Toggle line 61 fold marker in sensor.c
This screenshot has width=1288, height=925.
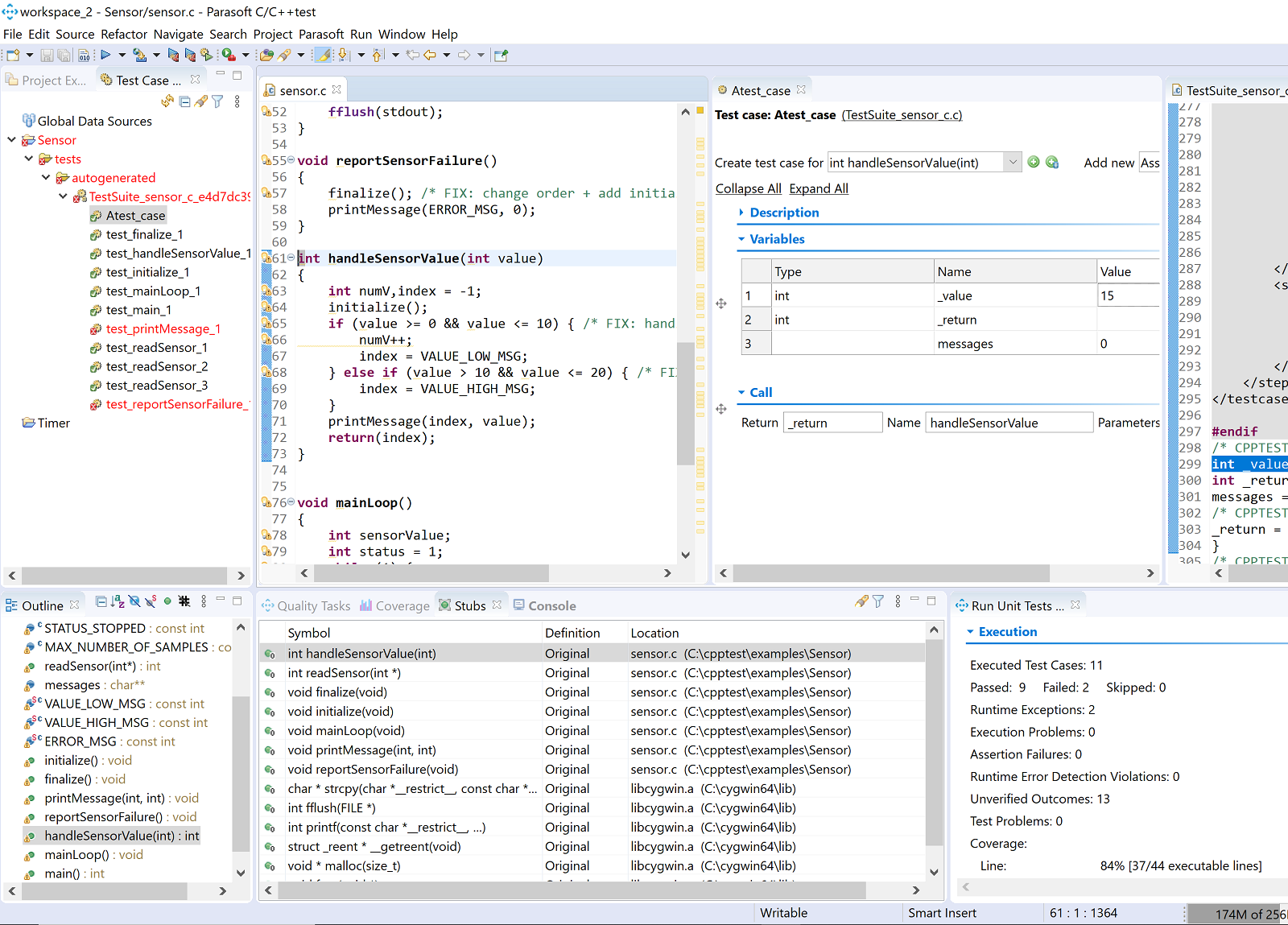[291, 258]
